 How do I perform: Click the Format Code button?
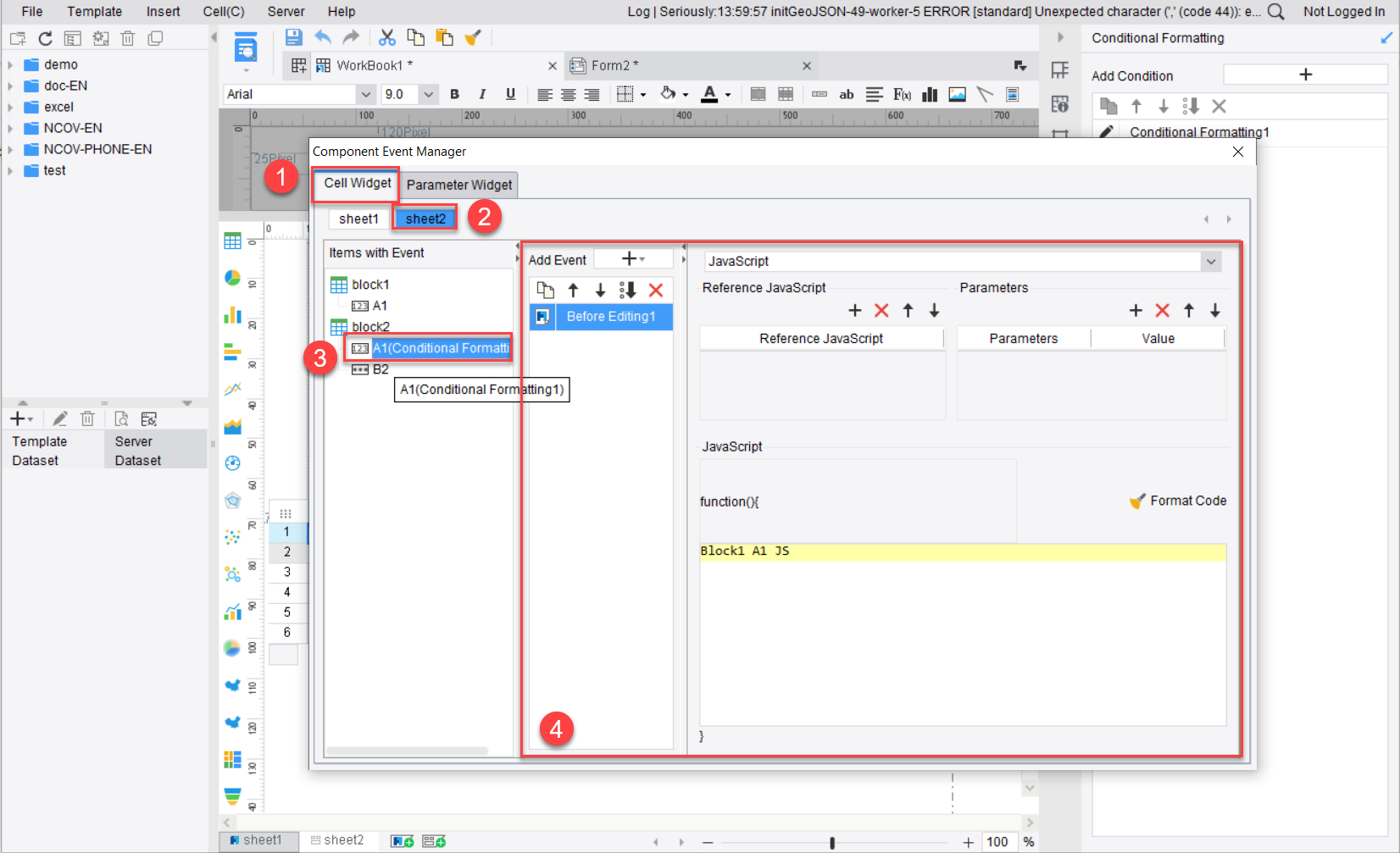pos(1178,501)
